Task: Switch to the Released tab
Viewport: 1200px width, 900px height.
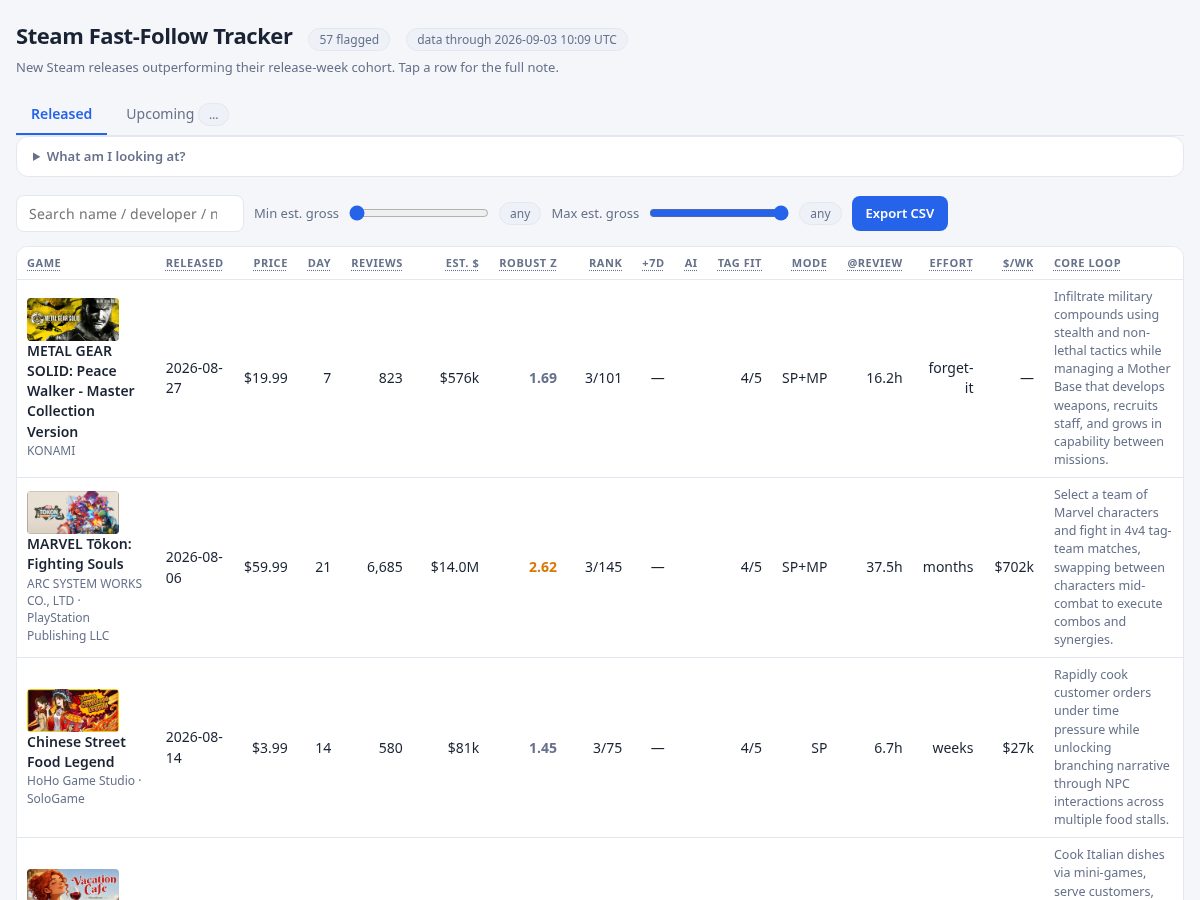Action: (x=61, y=114)
